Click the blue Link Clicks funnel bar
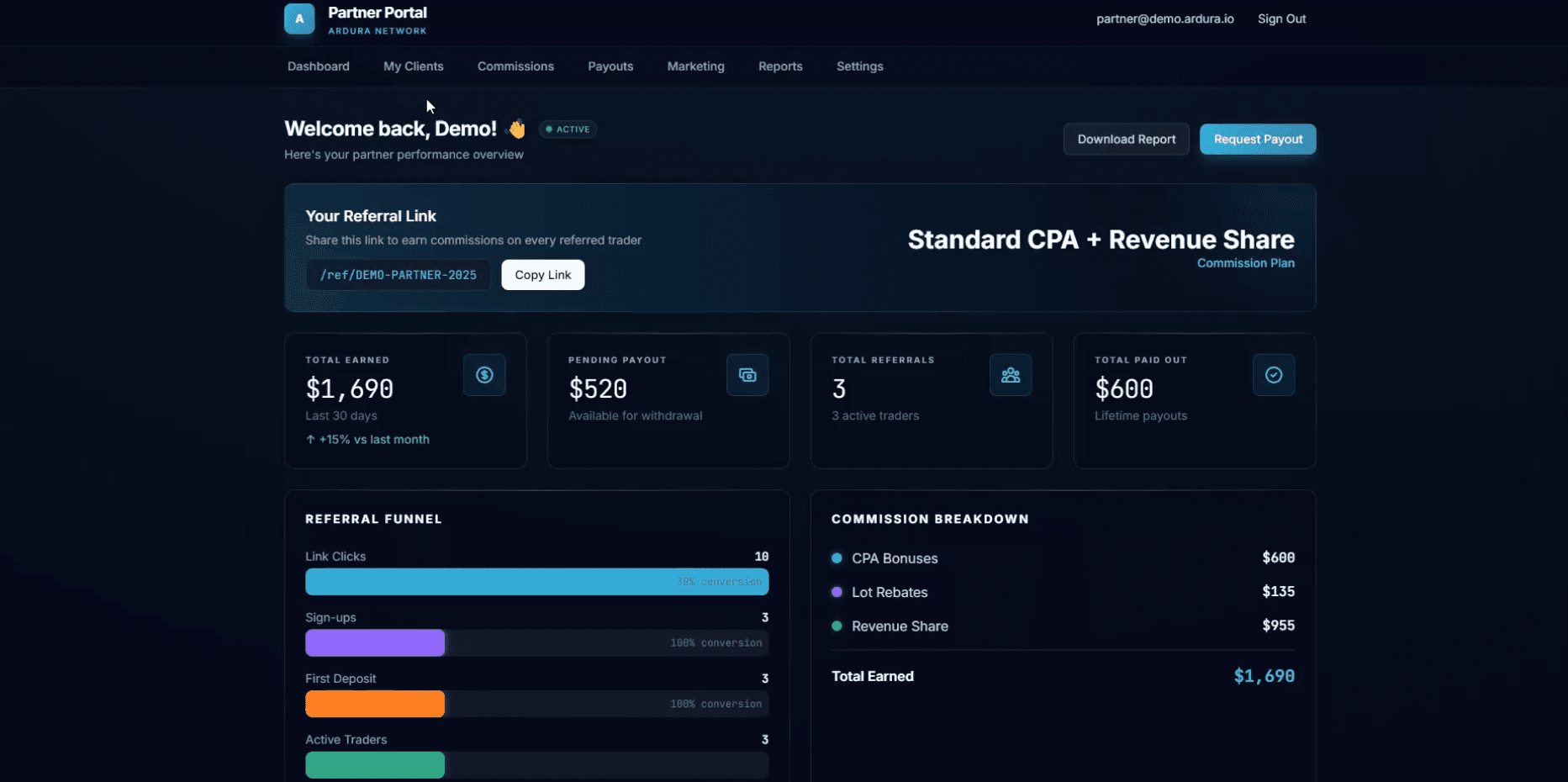The height and width of the screenshot is (782, 1568). [x=537, y=582]
